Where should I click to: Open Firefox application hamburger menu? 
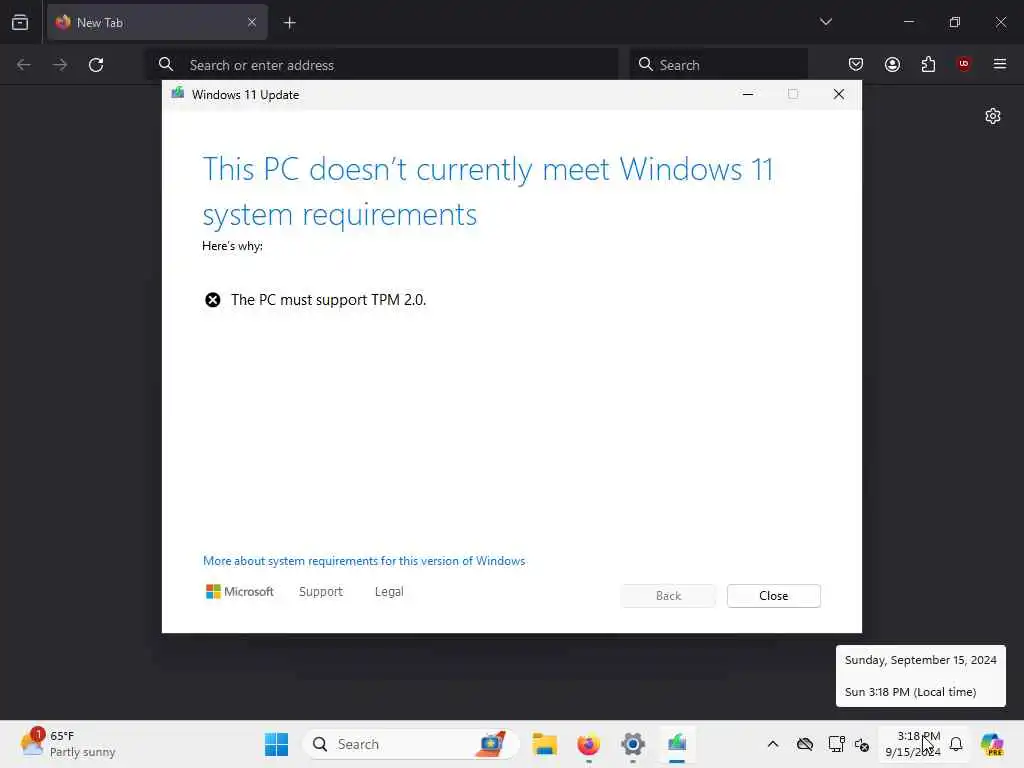click(x=1000, y=64)
